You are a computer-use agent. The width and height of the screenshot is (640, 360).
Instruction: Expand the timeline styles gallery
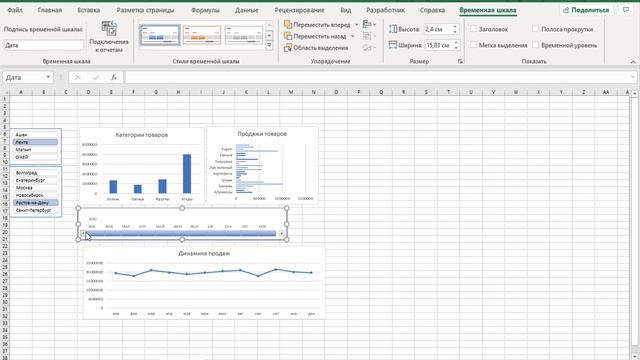click(269, 45)
